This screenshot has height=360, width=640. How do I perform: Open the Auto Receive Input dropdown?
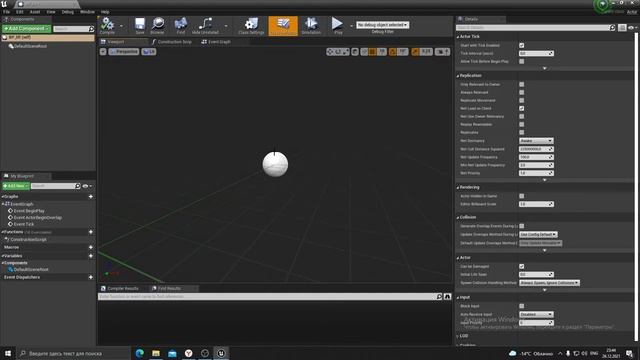coord(536,315)
